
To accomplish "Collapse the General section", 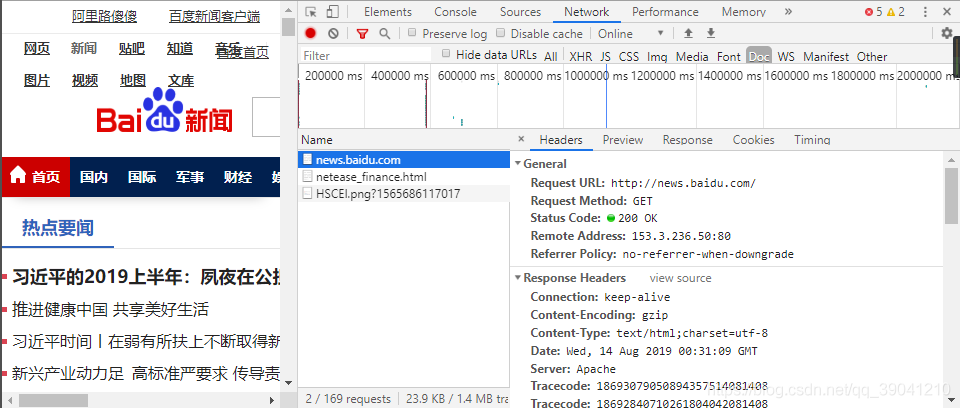I will pos(518,164).
